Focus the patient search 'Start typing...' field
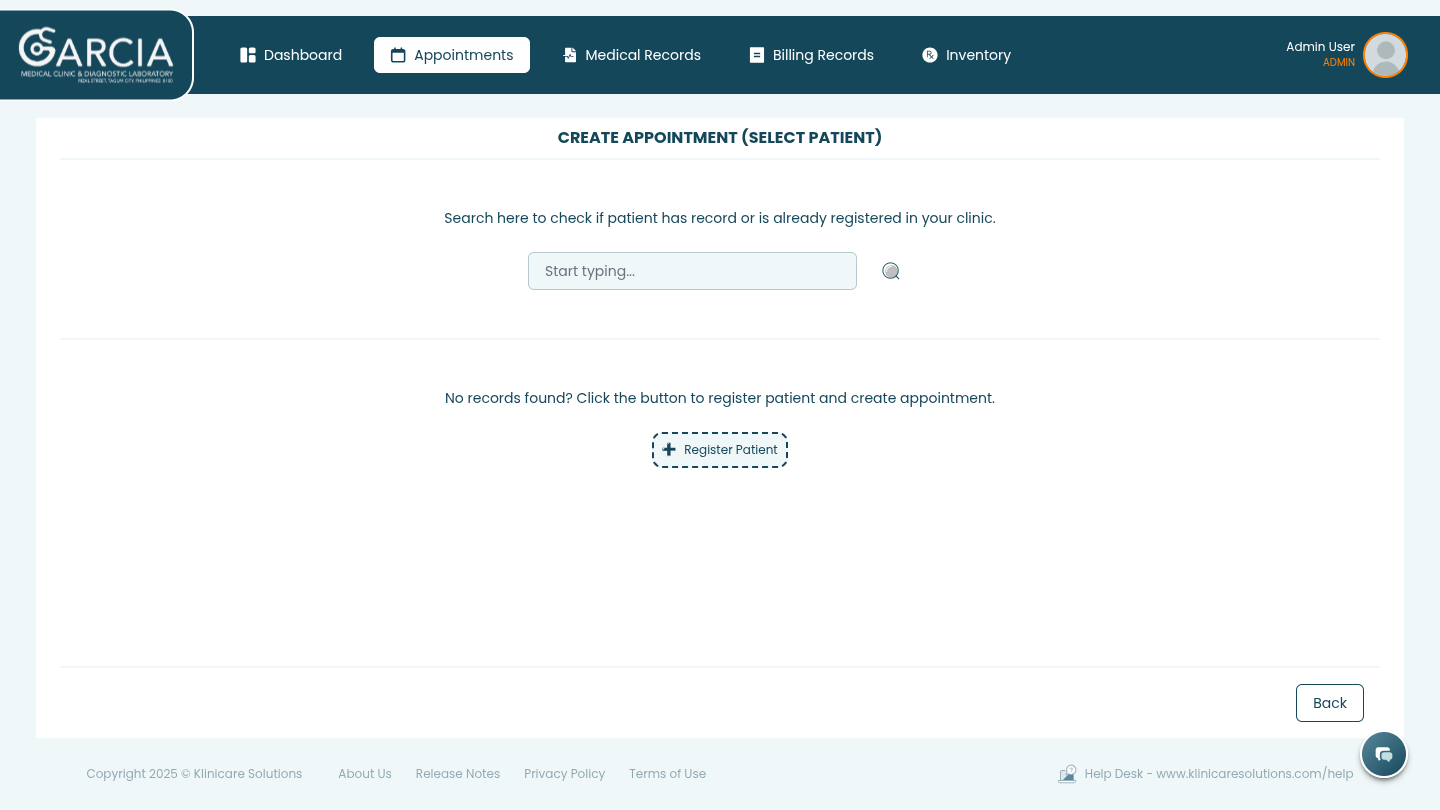Screen dimensions: 1440x810 (692, 271)
